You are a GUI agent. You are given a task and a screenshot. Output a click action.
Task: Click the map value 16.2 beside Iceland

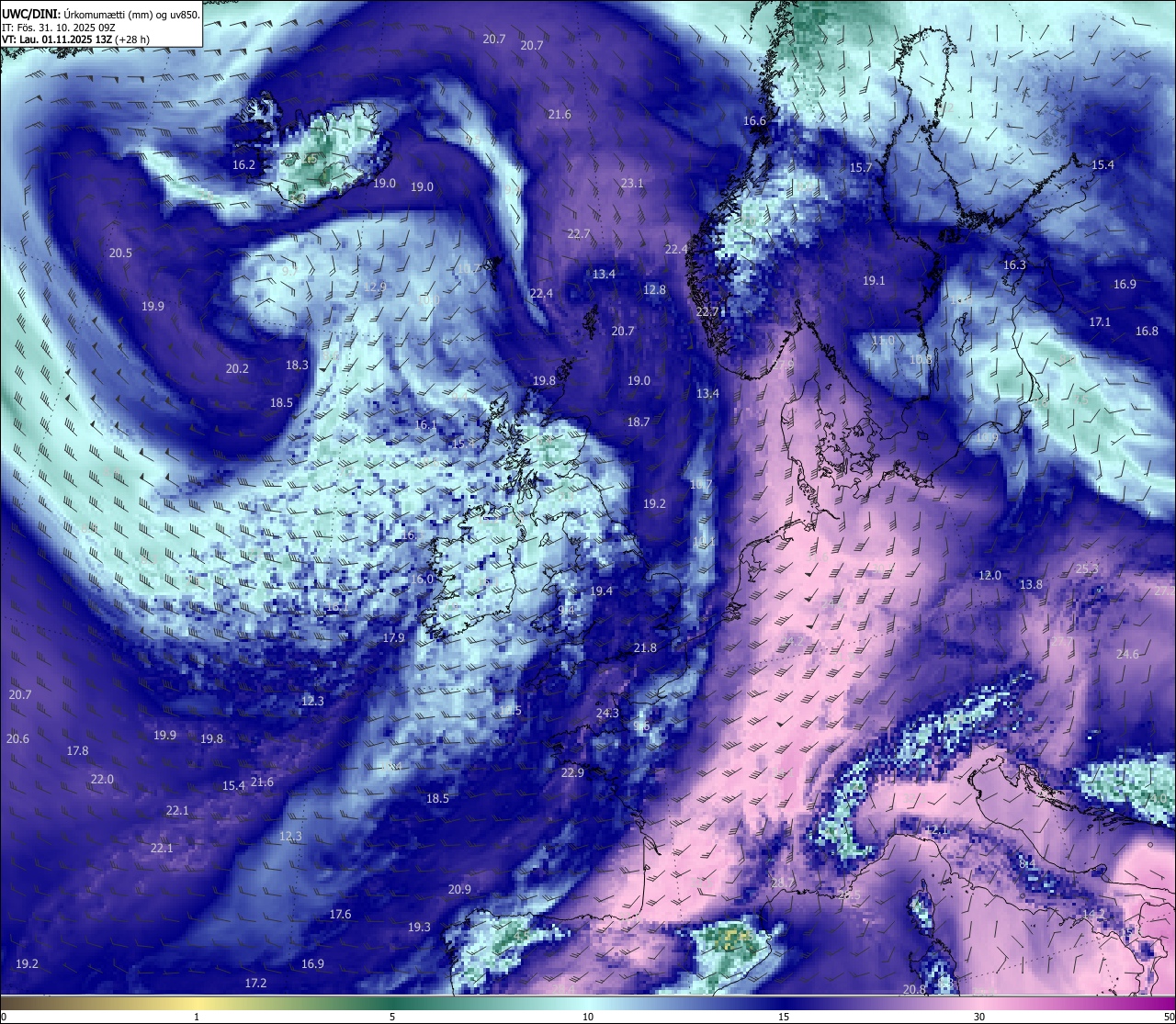[243, 166]
